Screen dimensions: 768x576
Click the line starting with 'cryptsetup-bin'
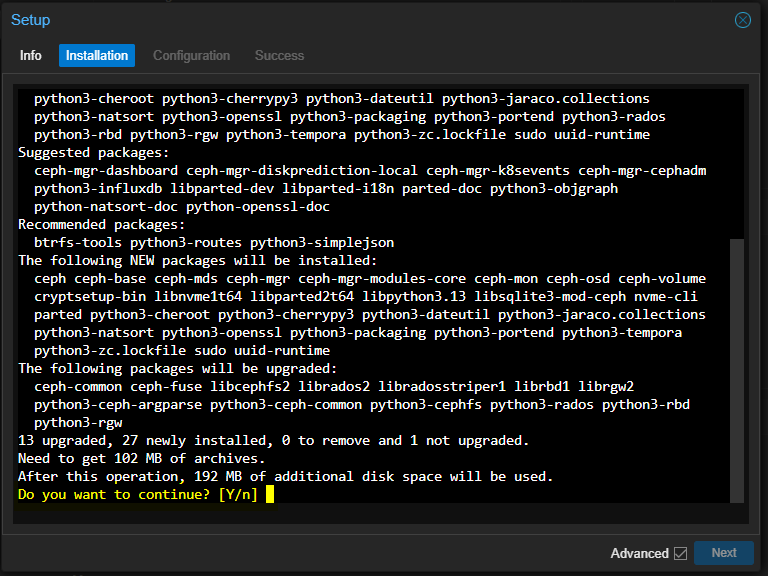pyautogui.click(x=366, y=296)
